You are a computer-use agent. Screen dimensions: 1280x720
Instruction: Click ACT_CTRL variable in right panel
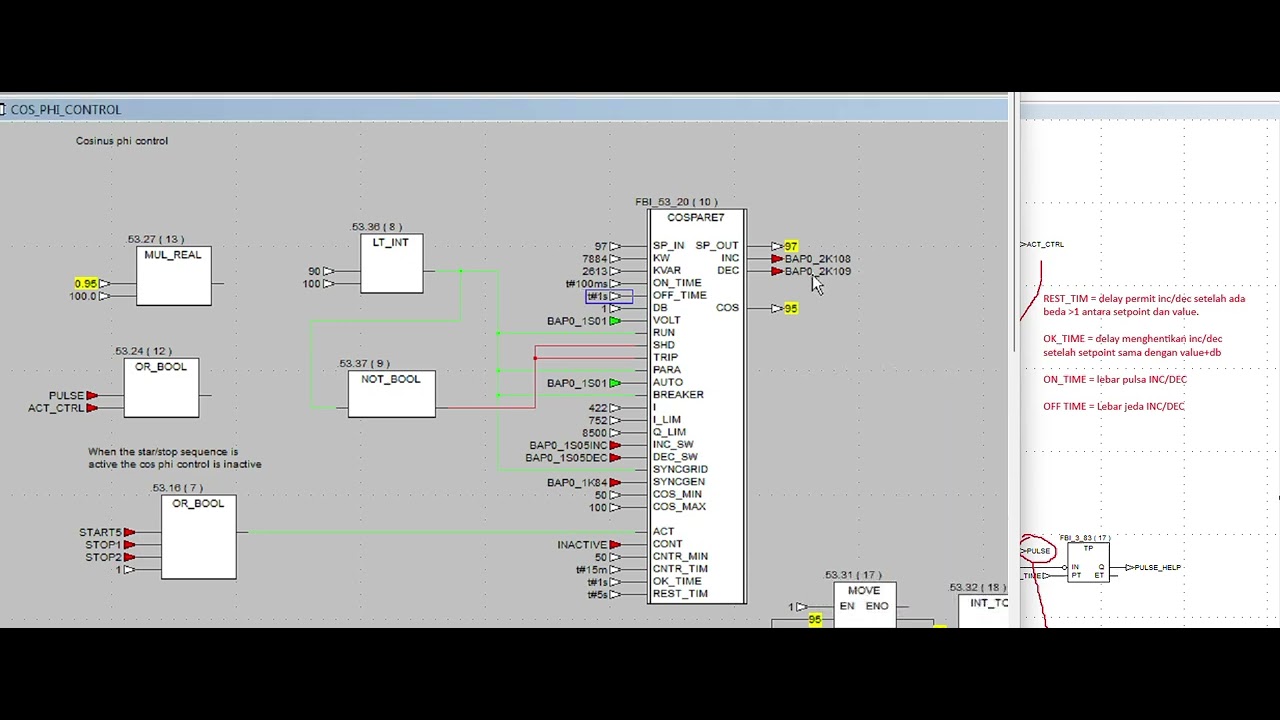point(1045,244)
